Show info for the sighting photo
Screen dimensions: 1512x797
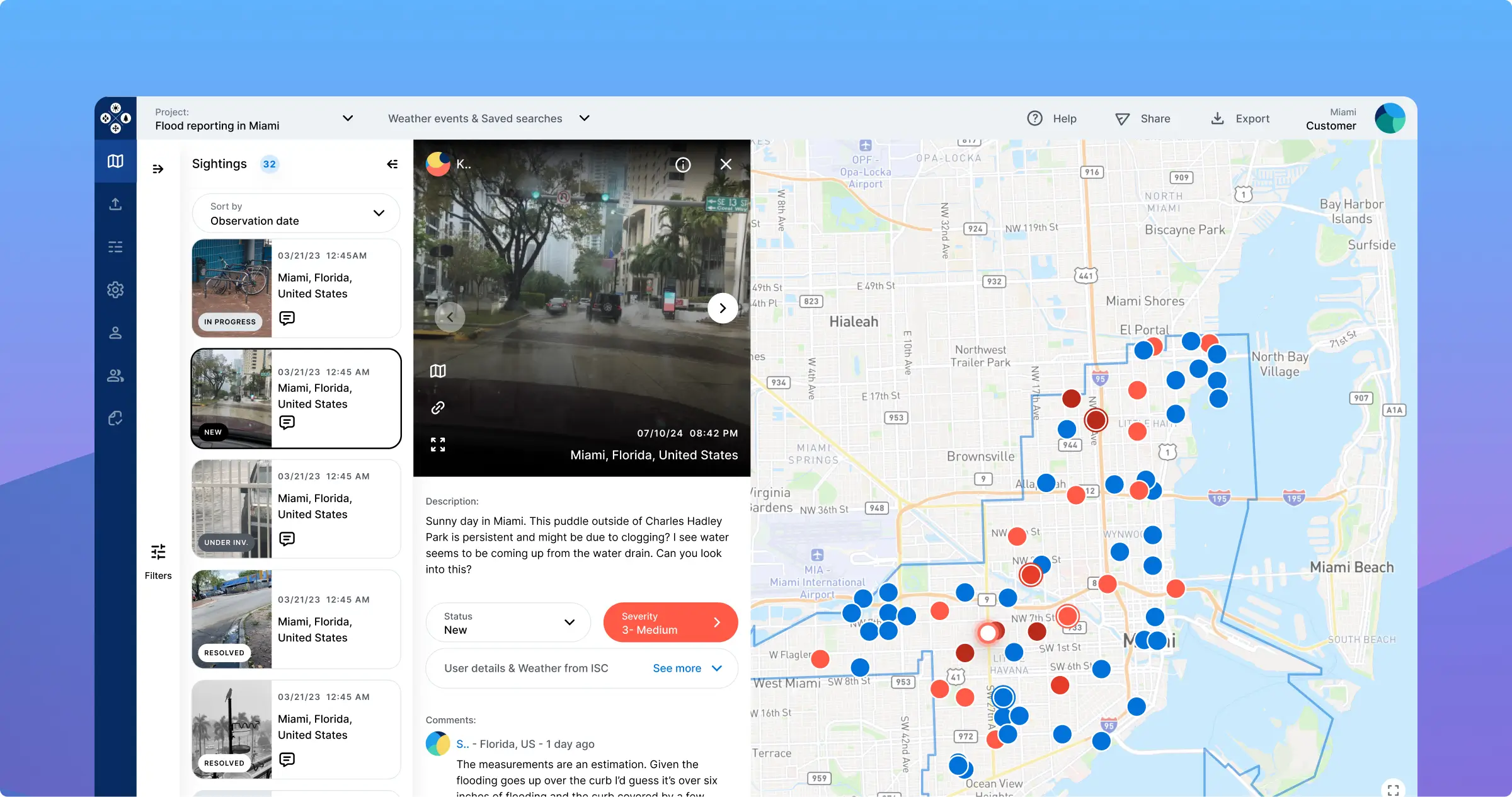tap(683, 164)
